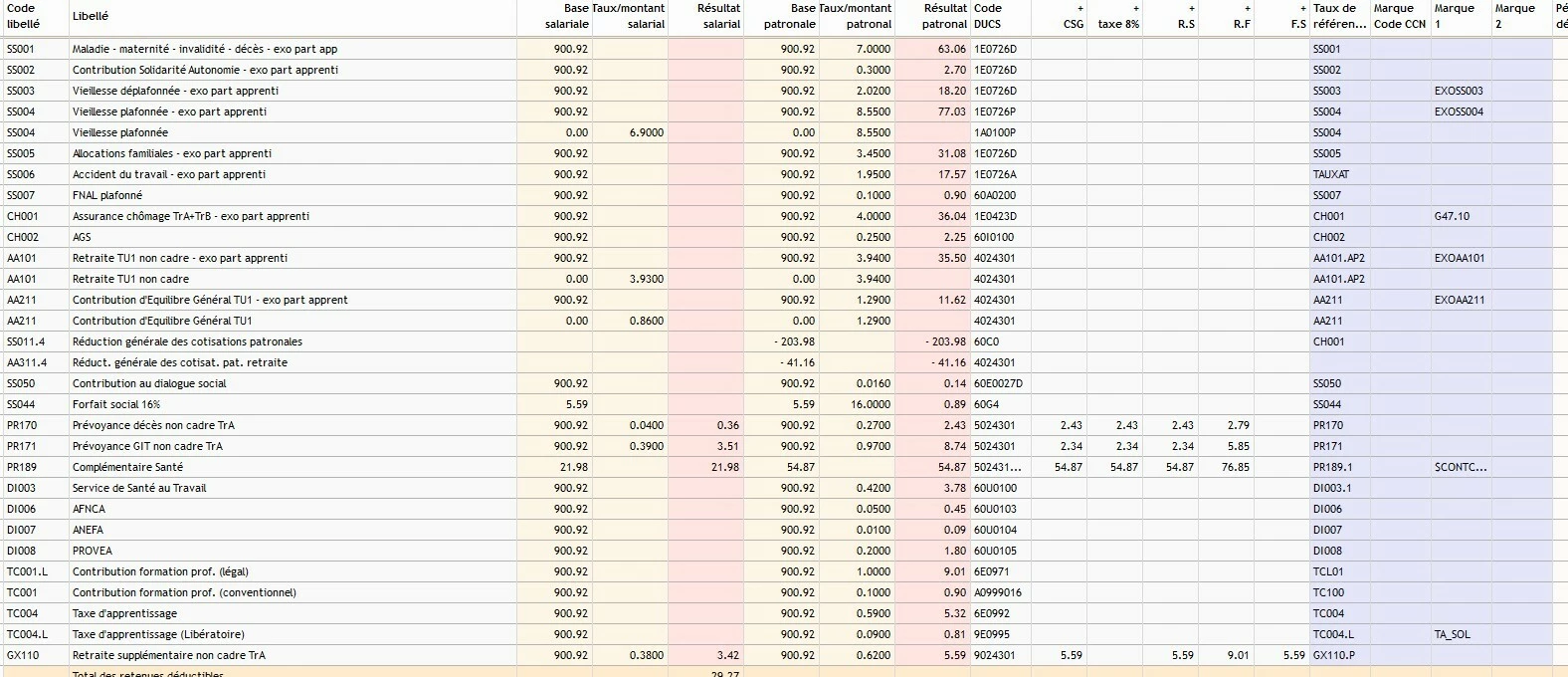1568x677 pixels.
Task: Select the salarial rate cell 0.8600
Action: [x=630, y=321]
